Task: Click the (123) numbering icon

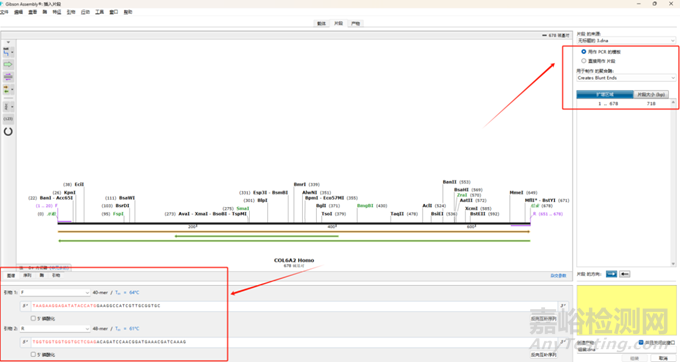Action: tap(8, 118)
